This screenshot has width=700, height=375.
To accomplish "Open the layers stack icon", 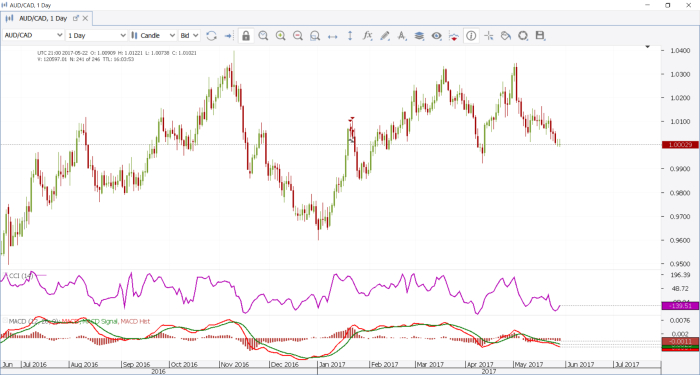I will pos(419,36).
